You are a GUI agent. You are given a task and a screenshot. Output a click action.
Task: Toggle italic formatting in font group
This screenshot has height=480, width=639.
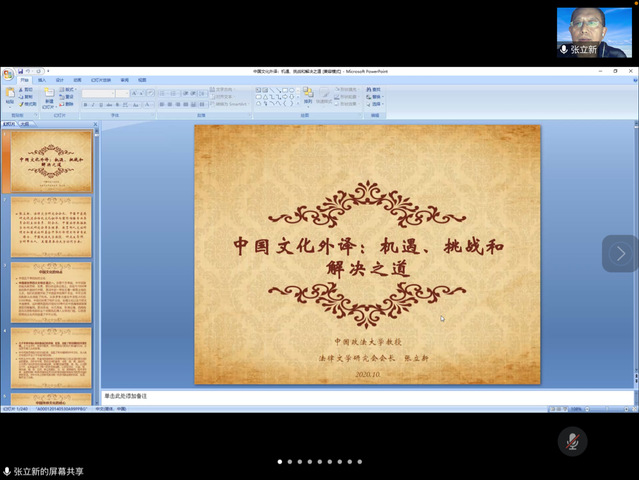click(x=93, y=104)
